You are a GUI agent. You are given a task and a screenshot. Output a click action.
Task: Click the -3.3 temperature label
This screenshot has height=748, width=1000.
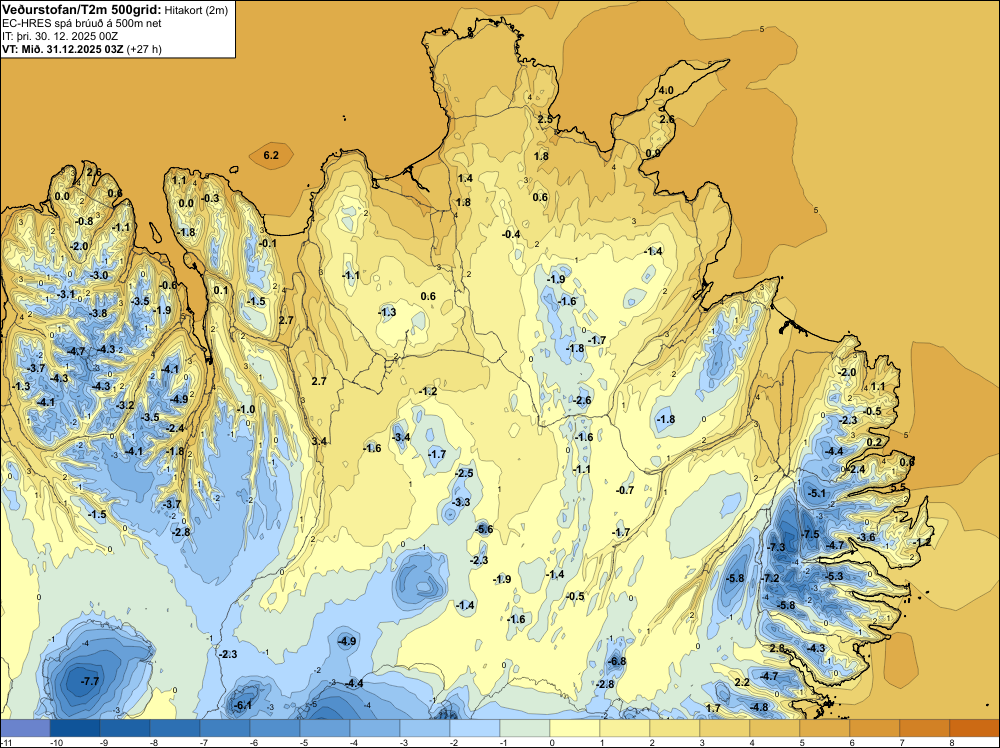point(461,502)
